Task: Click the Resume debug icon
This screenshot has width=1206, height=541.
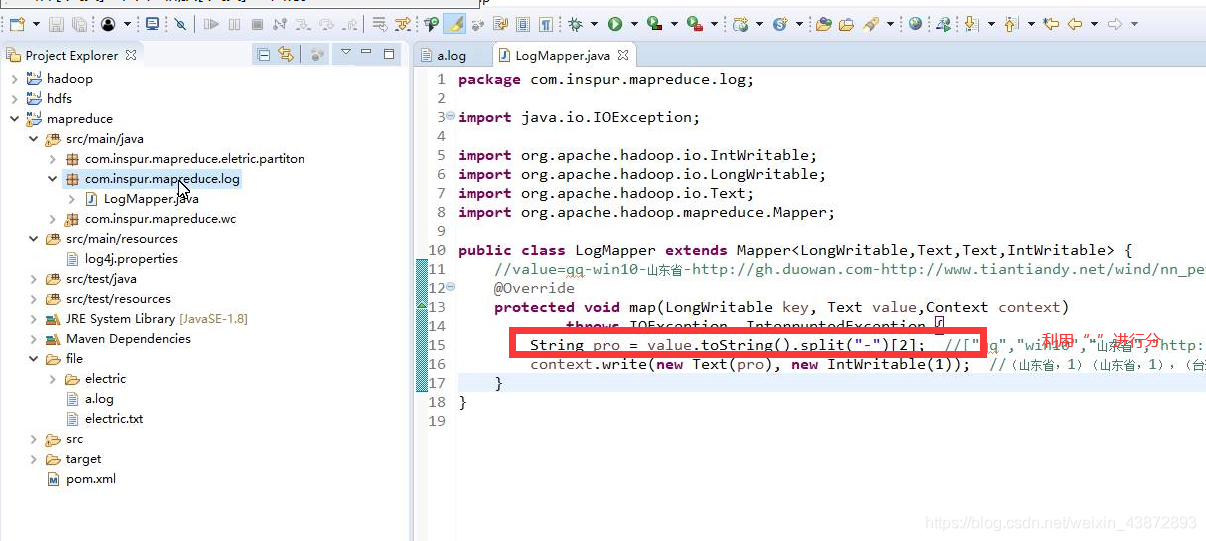Action: (211, 24)
